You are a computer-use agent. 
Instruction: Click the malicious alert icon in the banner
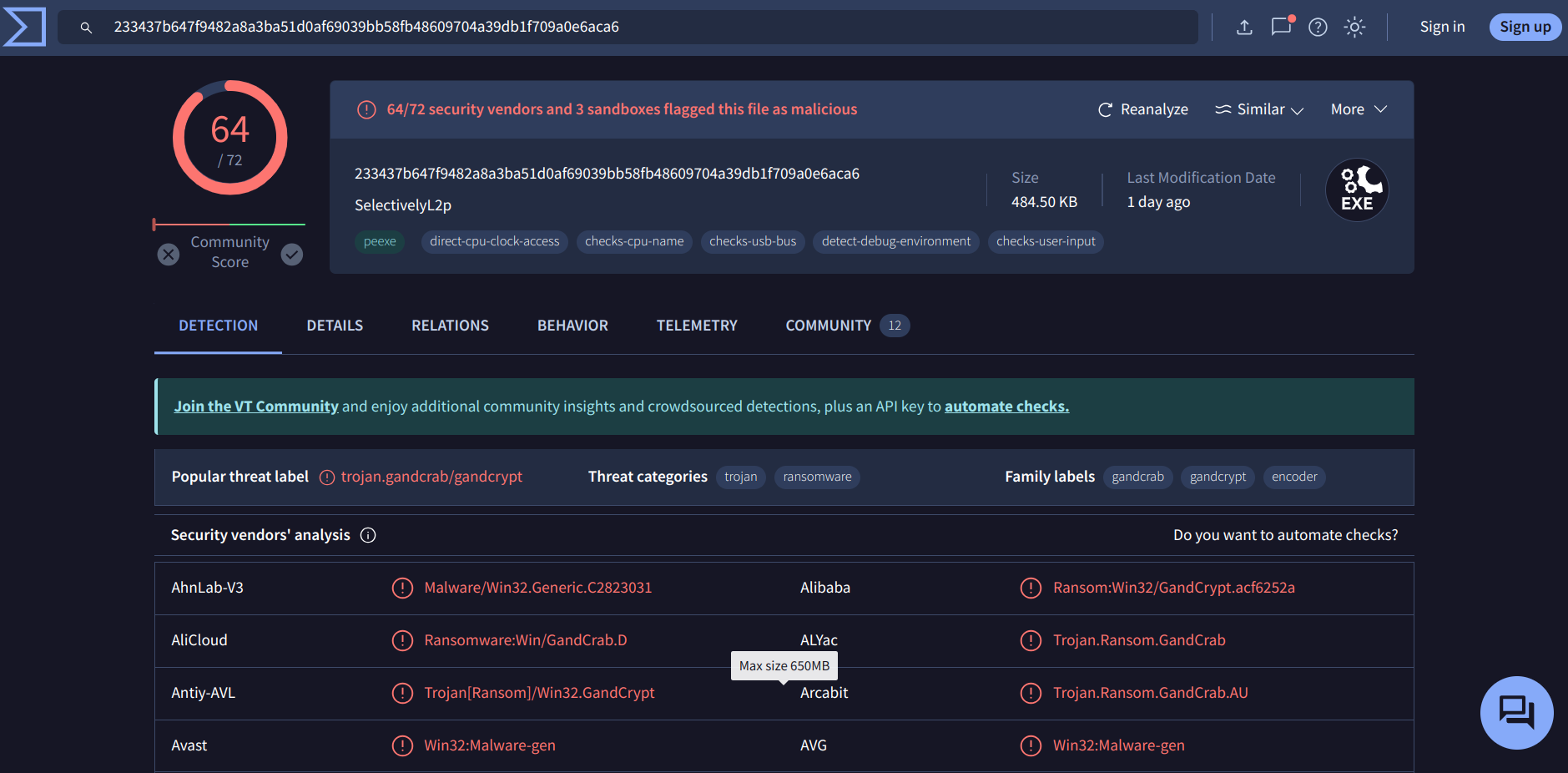click(x=366, y=109)
